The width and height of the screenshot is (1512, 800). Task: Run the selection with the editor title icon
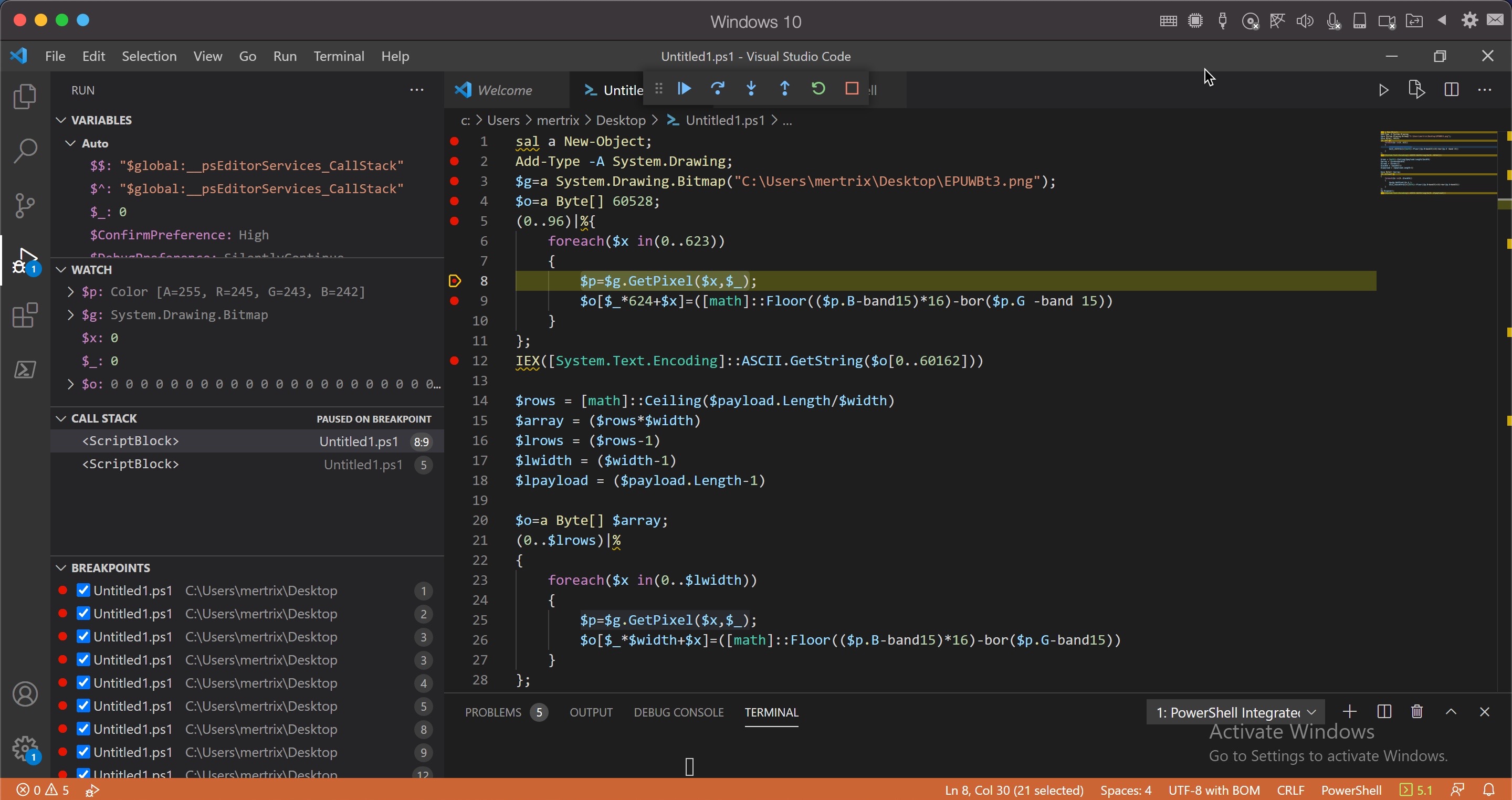click(x=1416, y=90)
